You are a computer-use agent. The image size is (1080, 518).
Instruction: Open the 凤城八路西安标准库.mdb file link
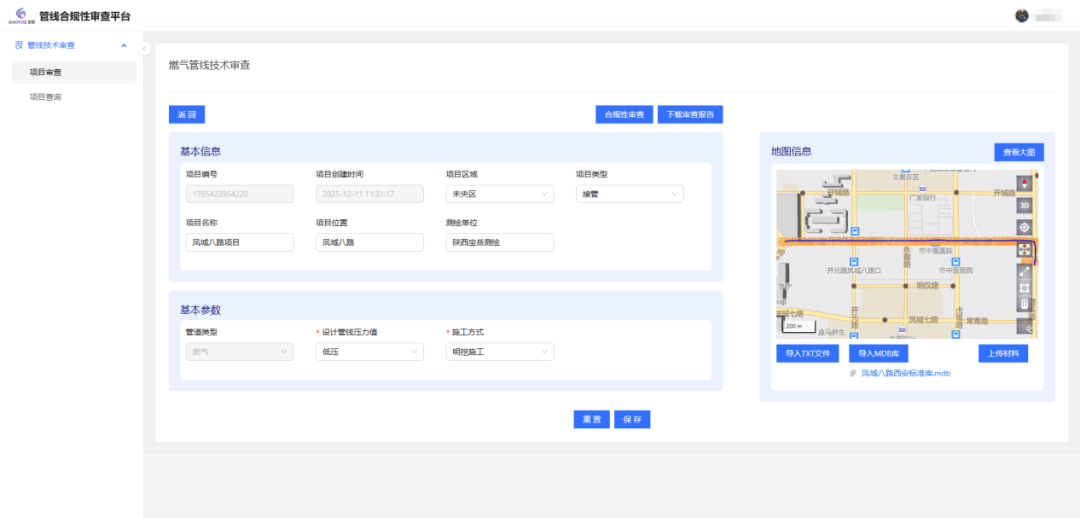[905, 373]
